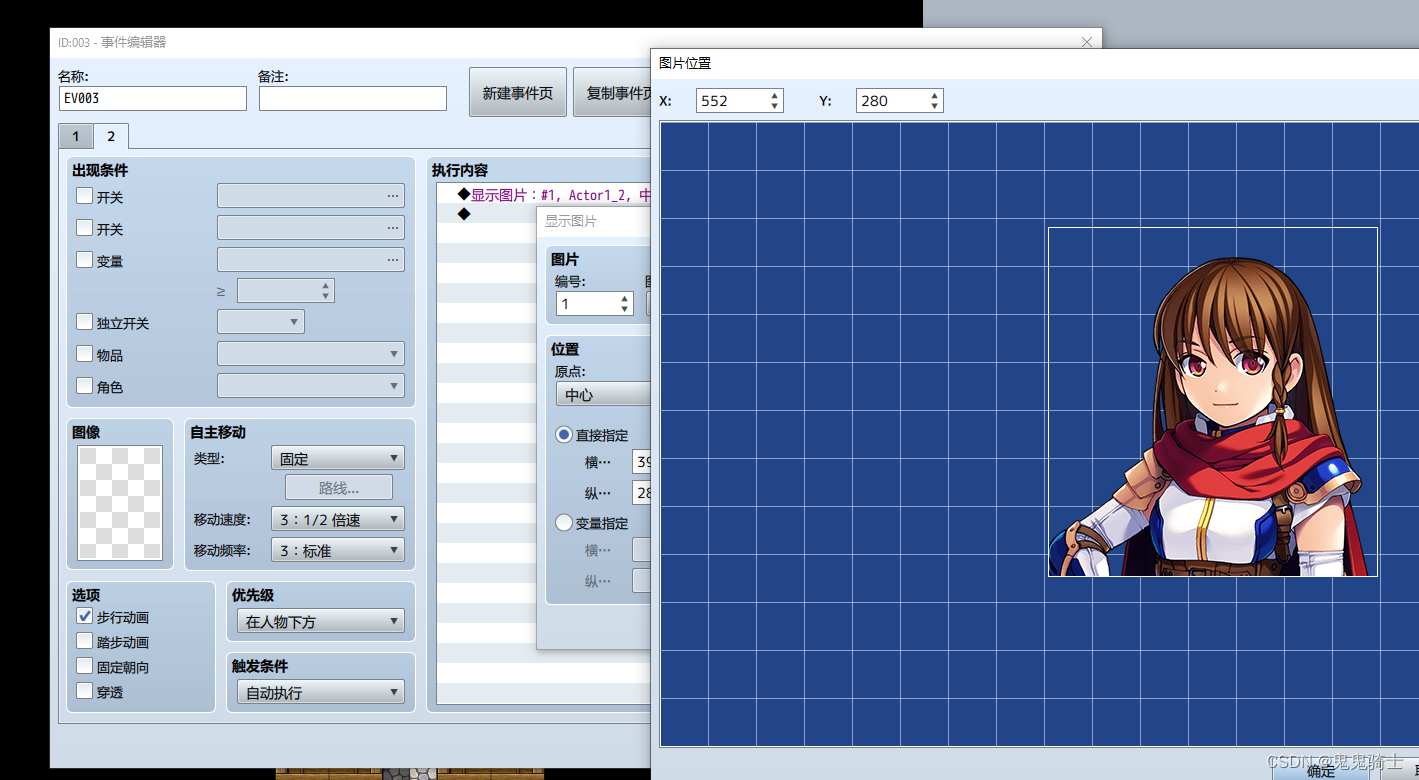Image resolution: width=1419 pixels, height=780 pixels.
Task: Enable the 角色 condition checkbox
Action: click(85, 385)
